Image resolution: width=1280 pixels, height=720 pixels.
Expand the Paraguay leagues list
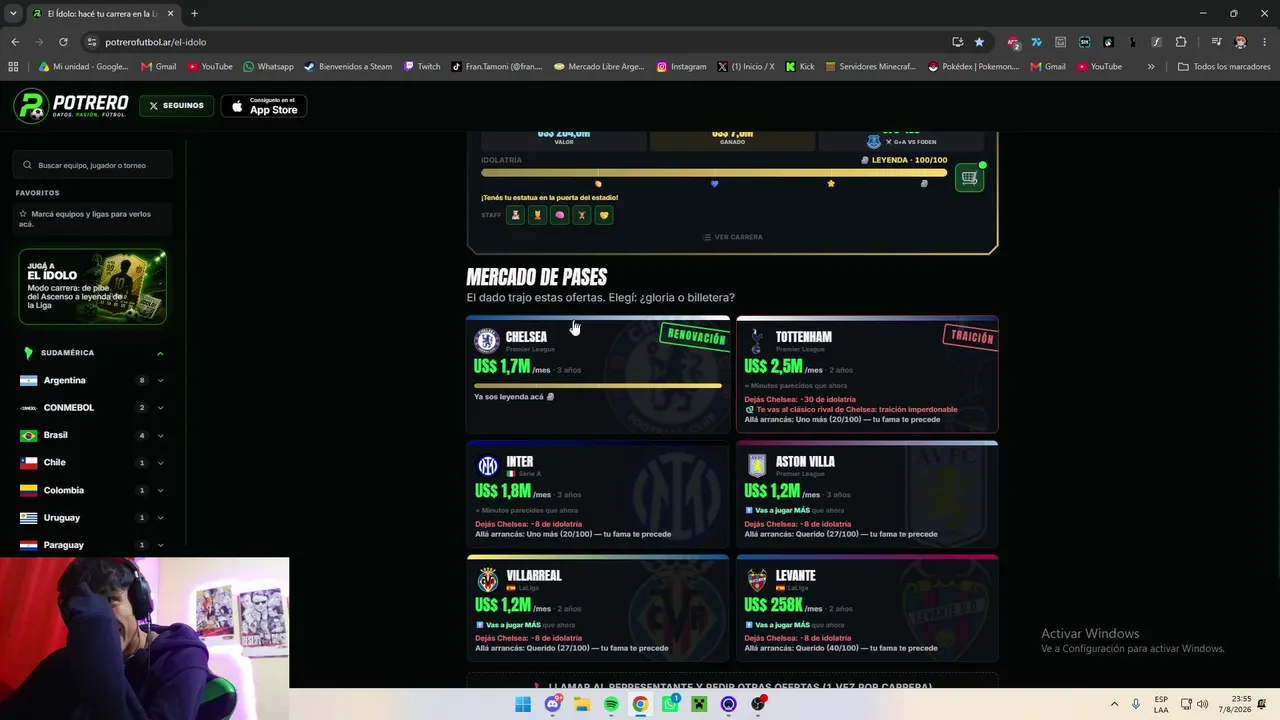[x=160, y=545]
